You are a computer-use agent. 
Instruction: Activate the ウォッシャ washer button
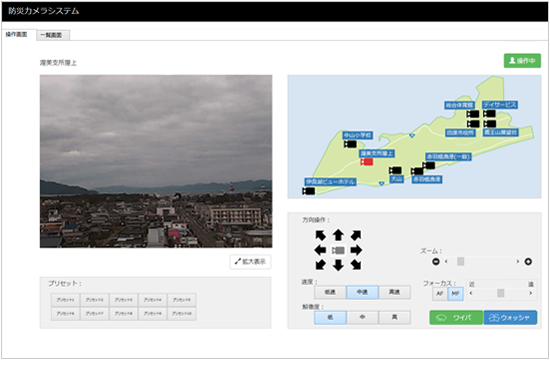(510, 317)
